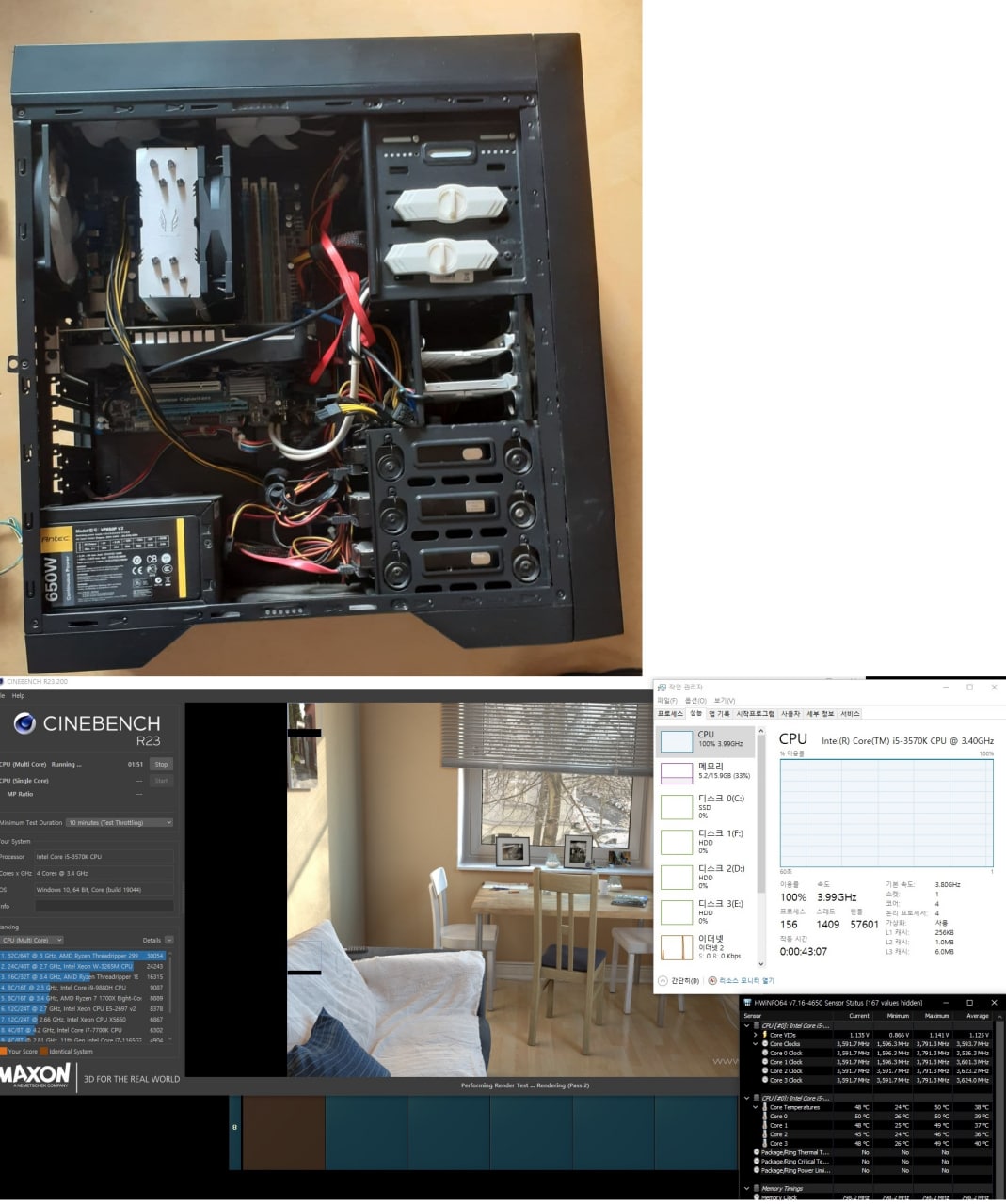The image size is (1006, 1204).
Task: Click the Cinebench Info input field
Action: tap(104, 906)
